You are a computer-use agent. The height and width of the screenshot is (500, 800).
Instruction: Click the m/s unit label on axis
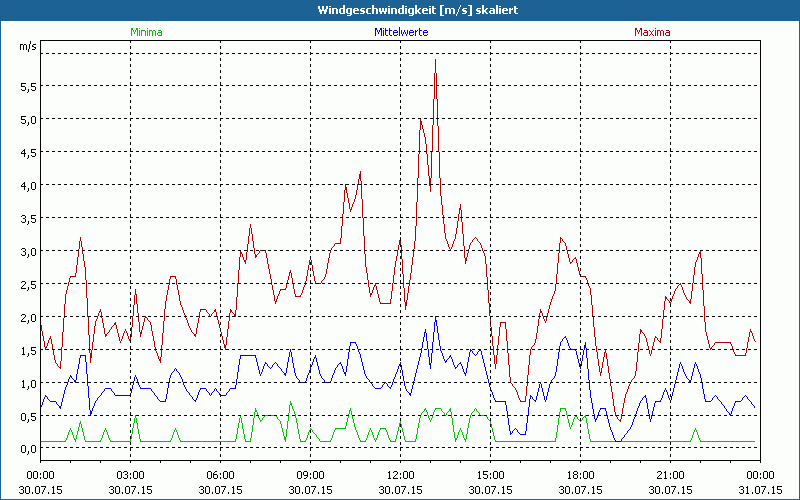click(x=27, y=46)
